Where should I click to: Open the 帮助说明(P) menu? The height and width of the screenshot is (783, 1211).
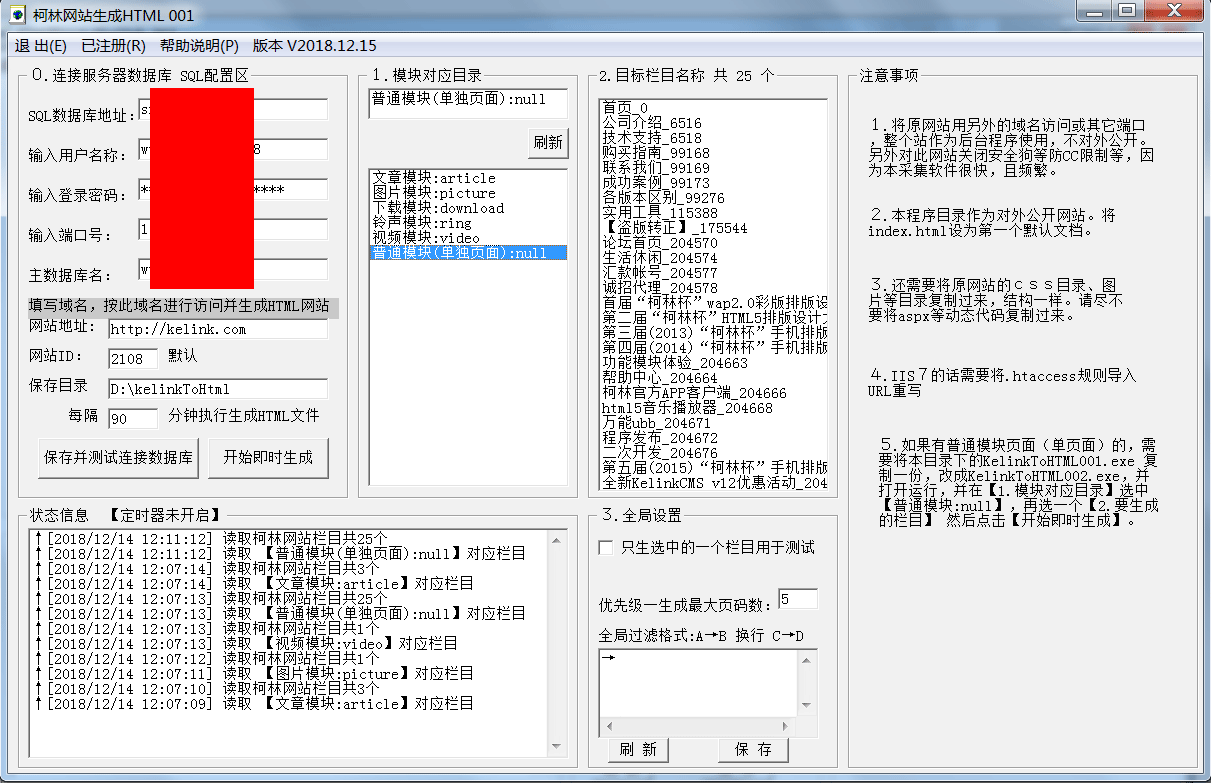click(199, 46)
